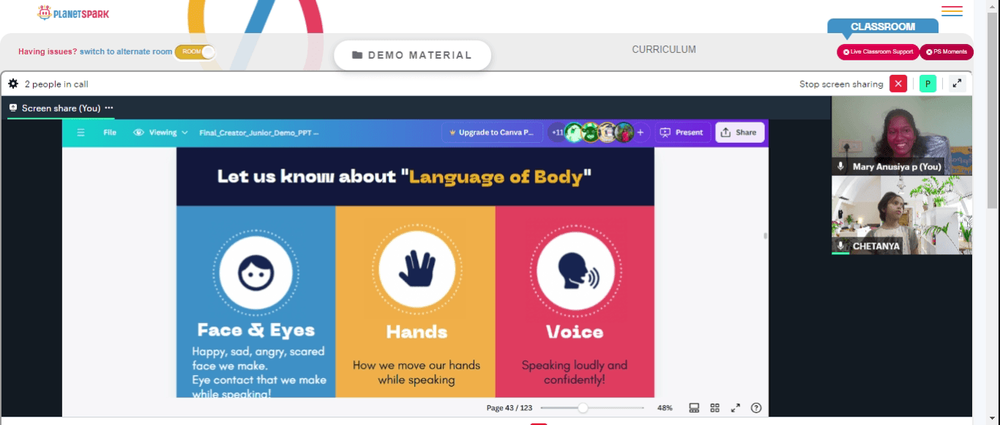1000x425 pixels.
Task: Adjust the Canva zoom slider
Action: point(592,408)
